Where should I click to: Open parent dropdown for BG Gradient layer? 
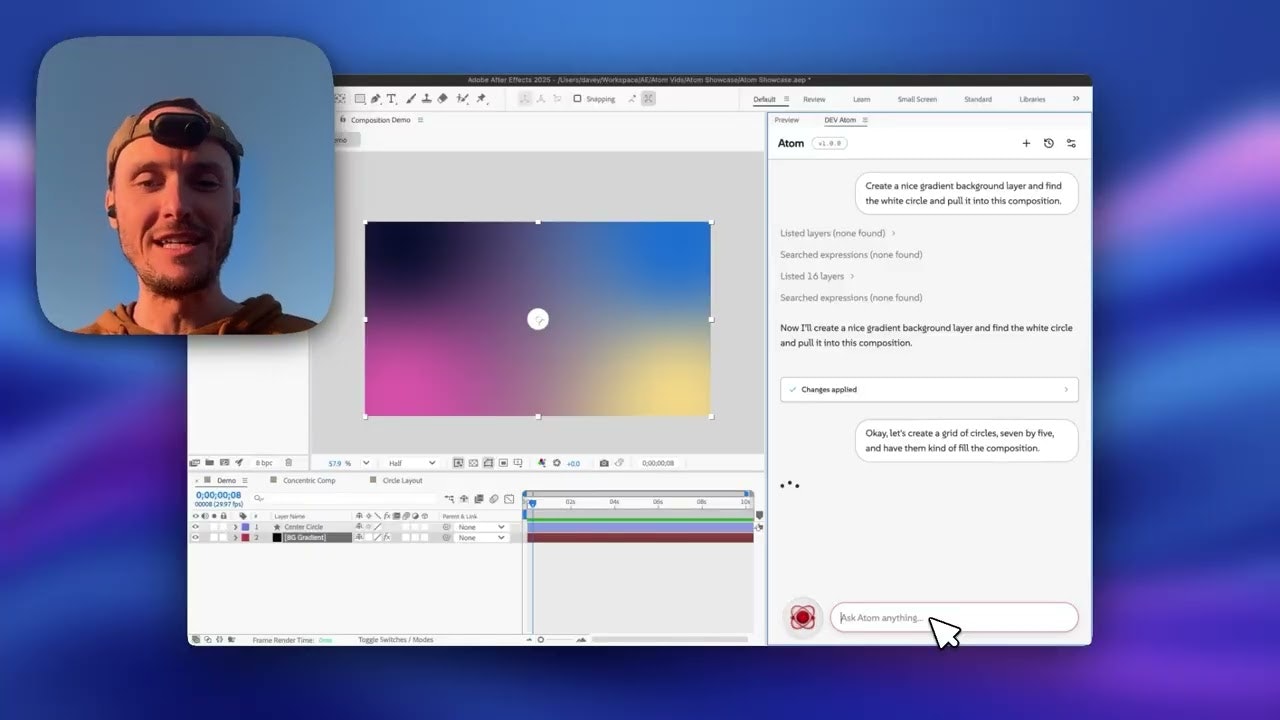[x=481, y=538]
